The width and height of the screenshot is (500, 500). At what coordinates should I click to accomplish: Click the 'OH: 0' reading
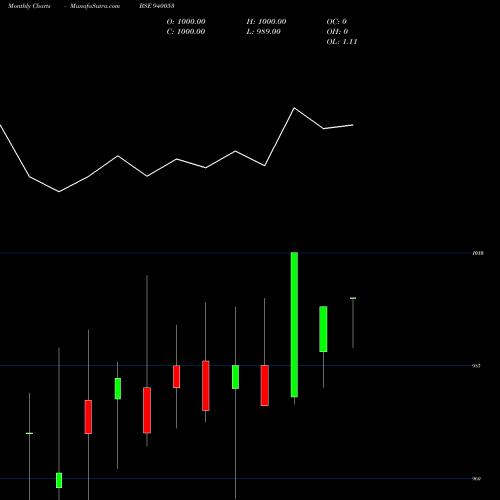pos(337,32)
